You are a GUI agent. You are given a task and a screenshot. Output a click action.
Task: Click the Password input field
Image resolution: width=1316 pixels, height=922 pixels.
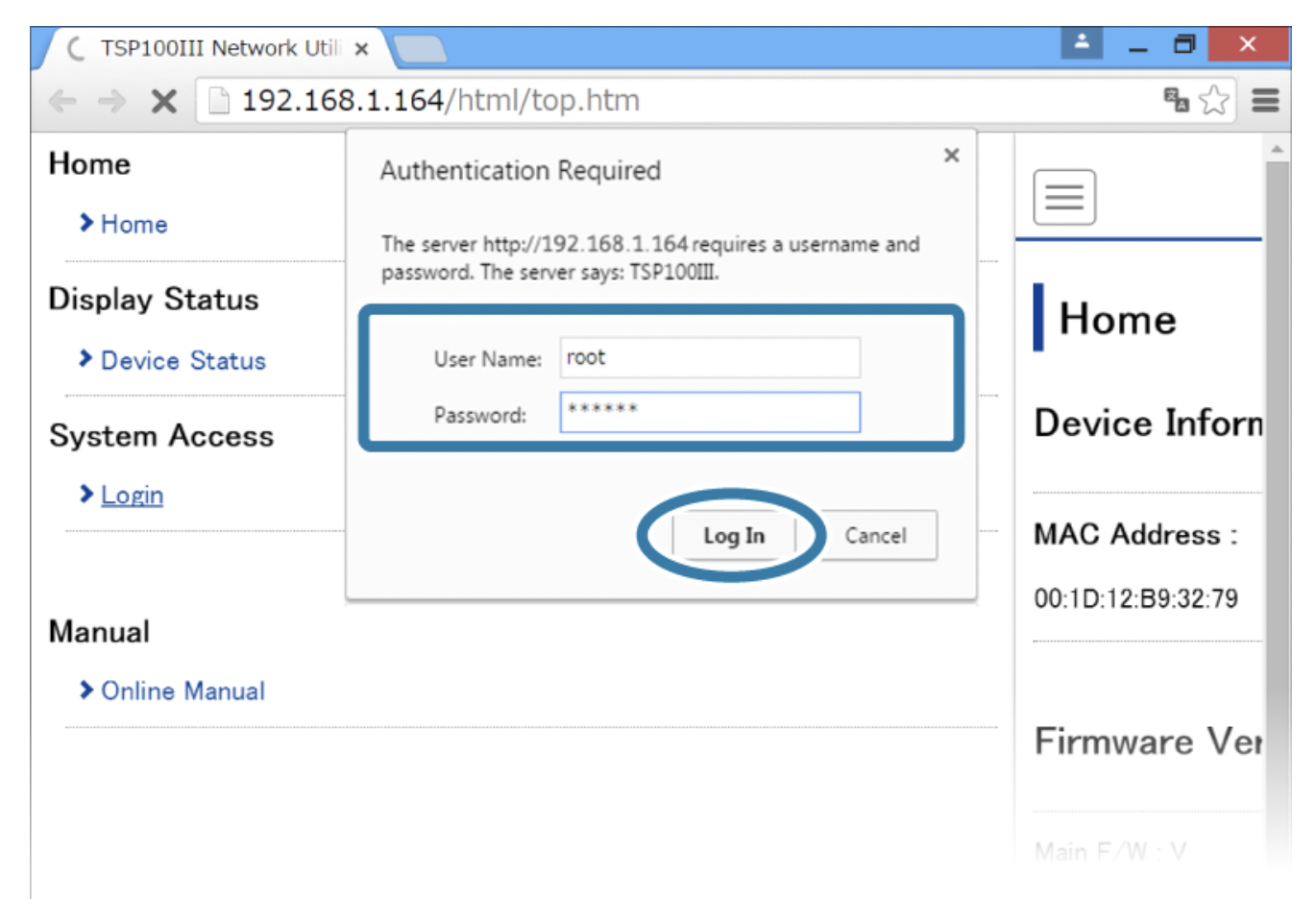click(x=709, y=413)
